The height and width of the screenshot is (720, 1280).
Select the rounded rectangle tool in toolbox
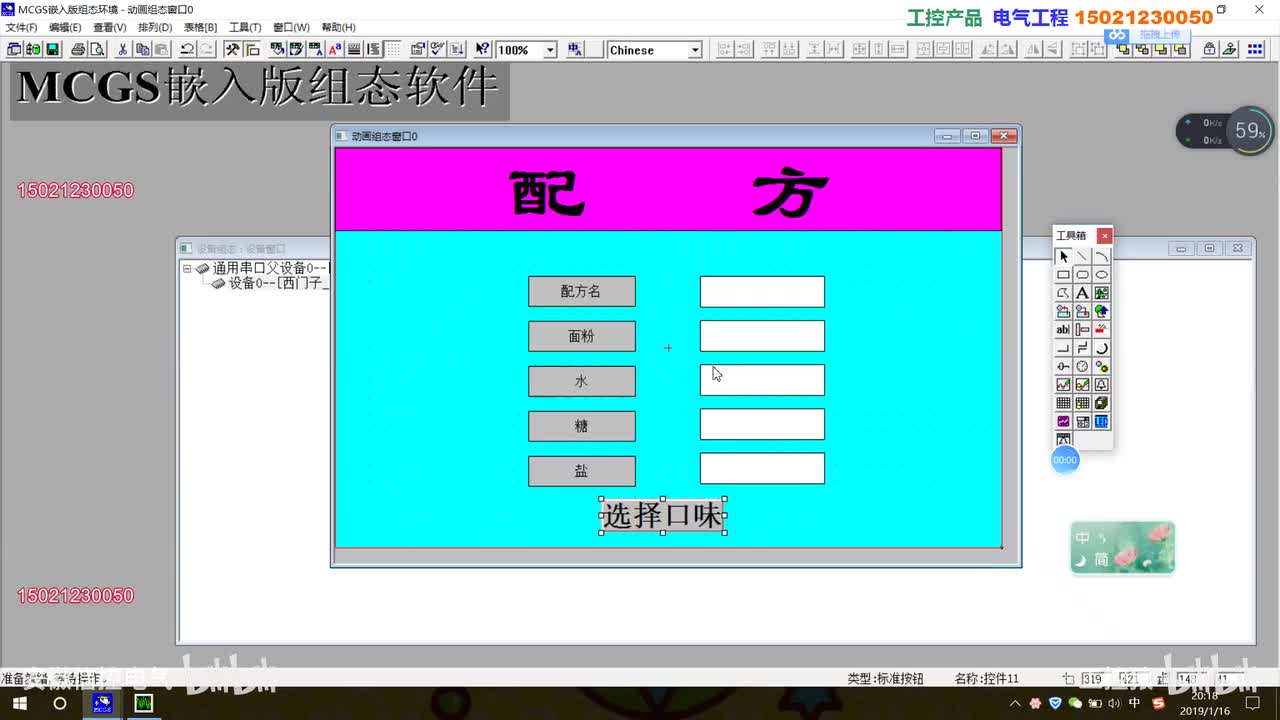[1082, 275]
